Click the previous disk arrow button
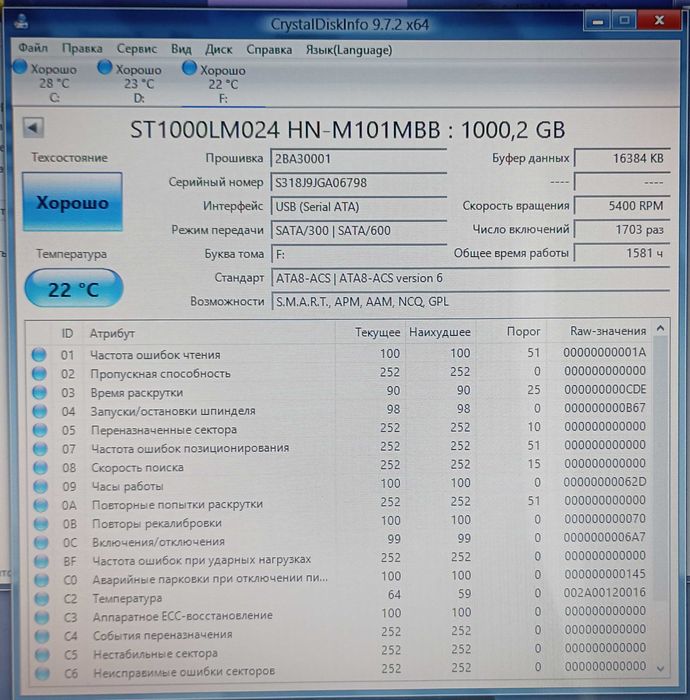 pos(33,128)
